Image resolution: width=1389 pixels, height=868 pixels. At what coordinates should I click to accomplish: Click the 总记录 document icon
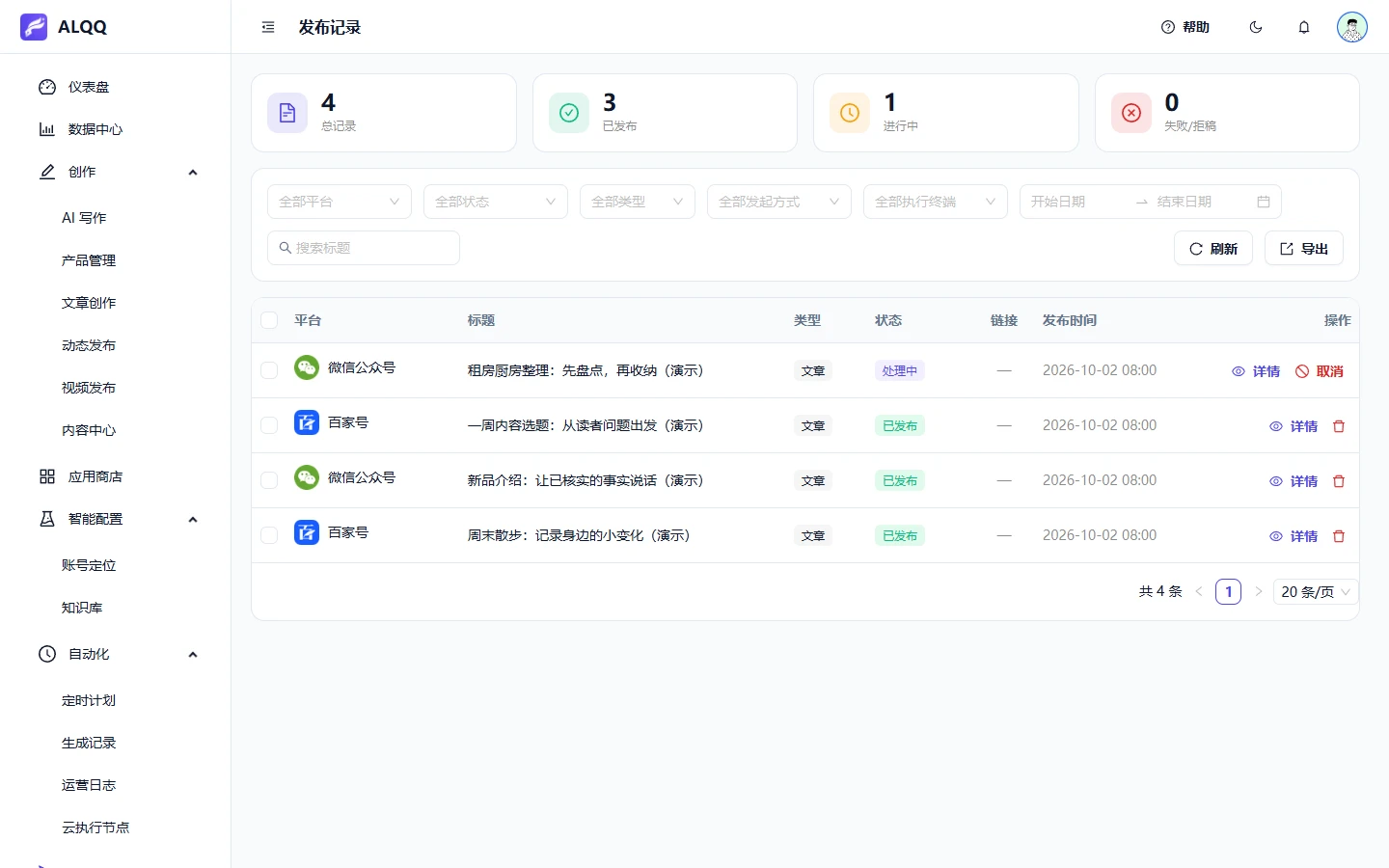[287, 113]
